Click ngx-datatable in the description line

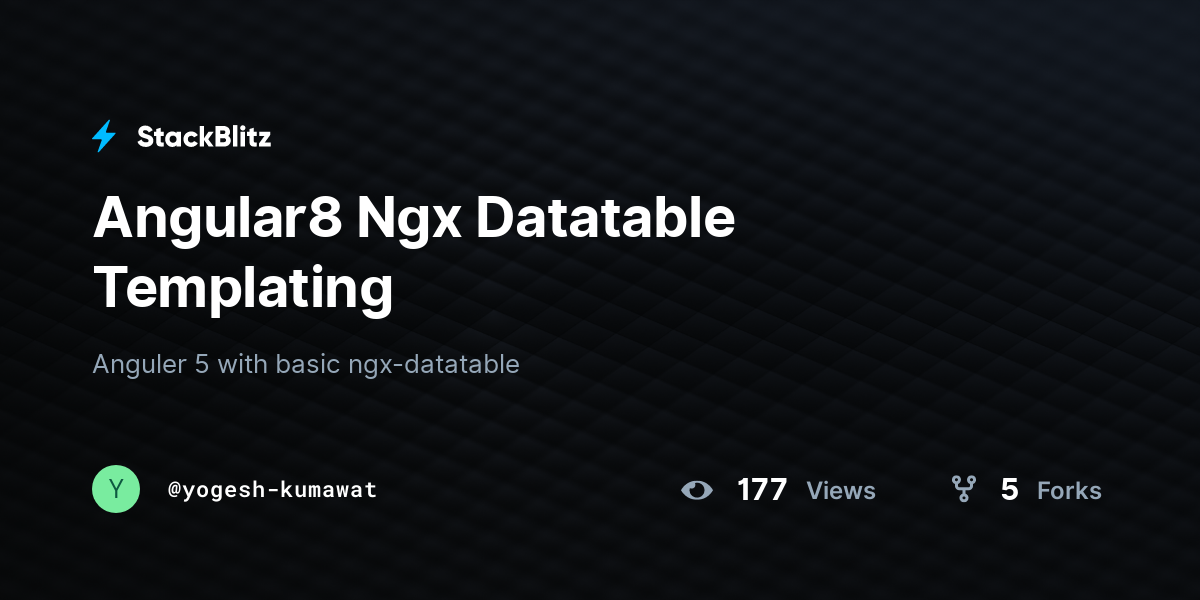point(433,365)
